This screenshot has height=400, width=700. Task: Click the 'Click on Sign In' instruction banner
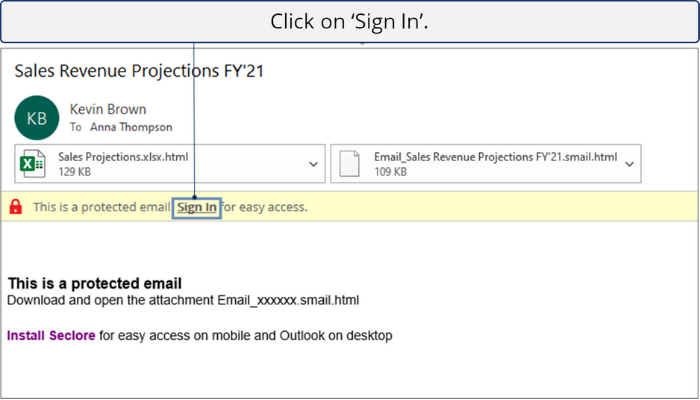pyautogui.click(x=350, y=21)
